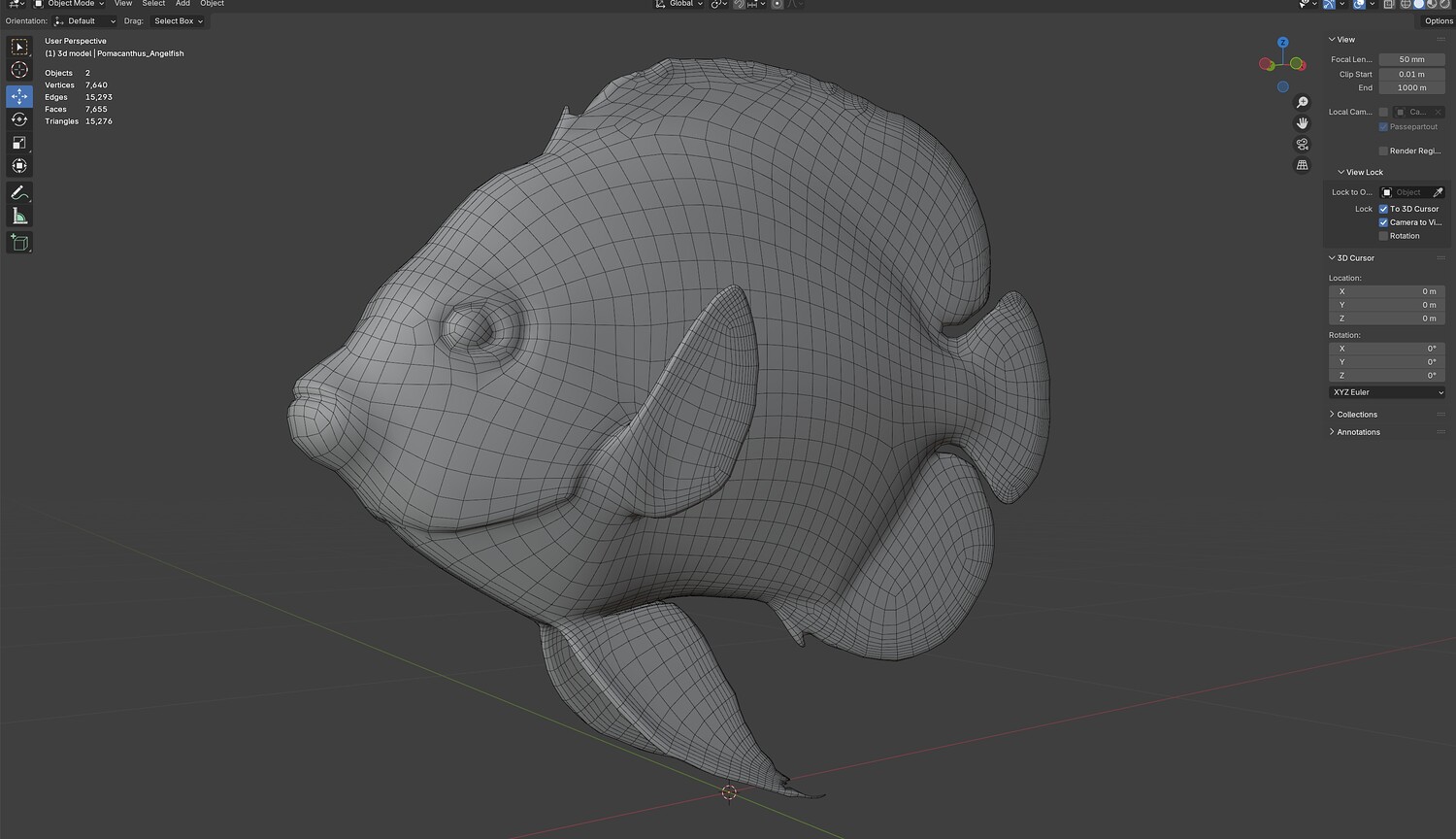Viewport: 1456px width, 839px height.
Task: Choose the Measure tool
Action: [19, 216]
